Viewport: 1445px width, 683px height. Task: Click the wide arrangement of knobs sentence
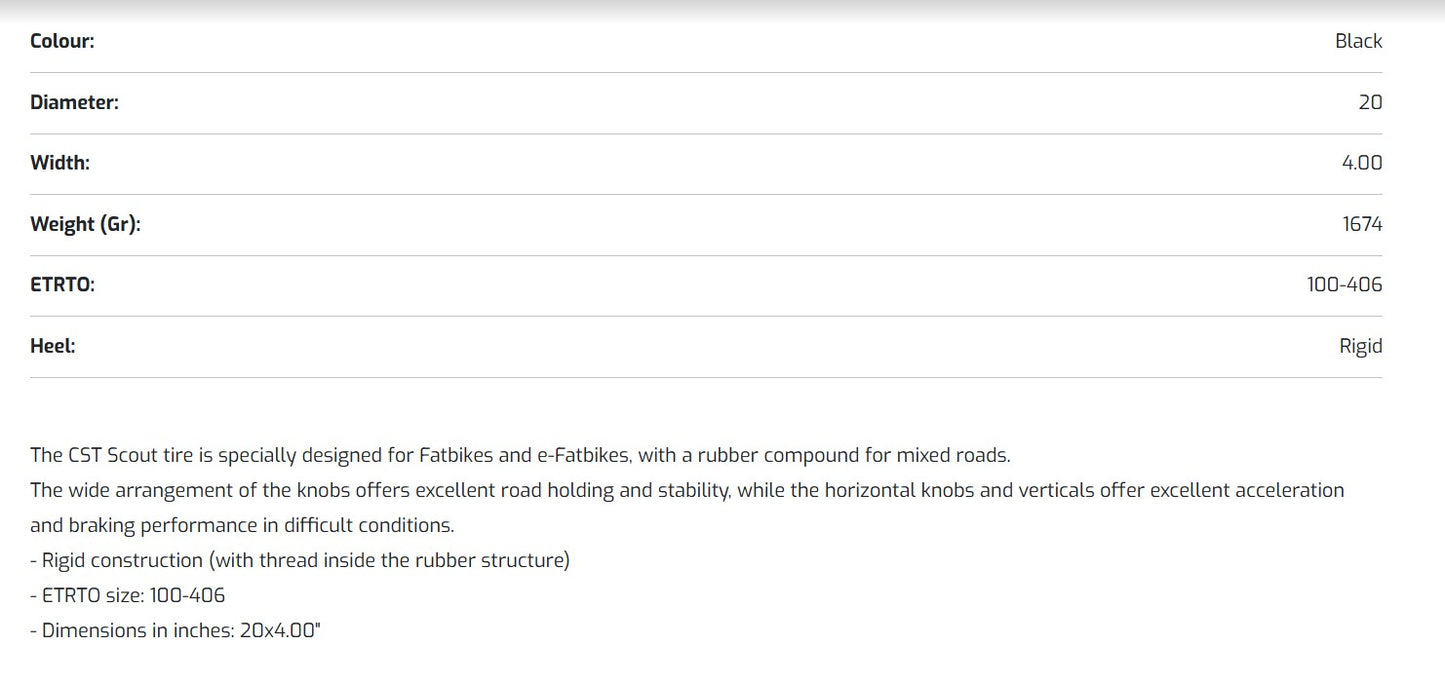click(687, 491)
